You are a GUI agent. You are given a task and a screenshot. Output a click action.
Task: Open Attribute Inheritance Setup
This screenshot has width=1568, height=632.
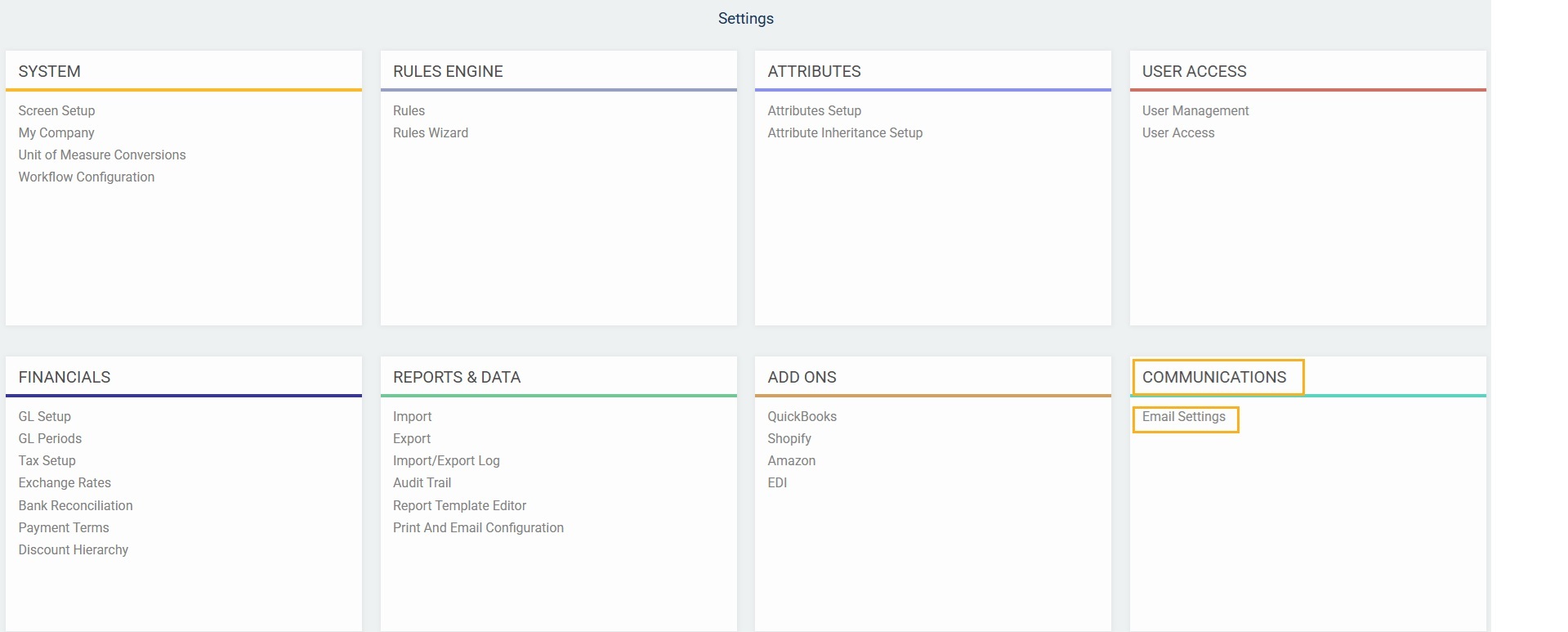point(845,132)
